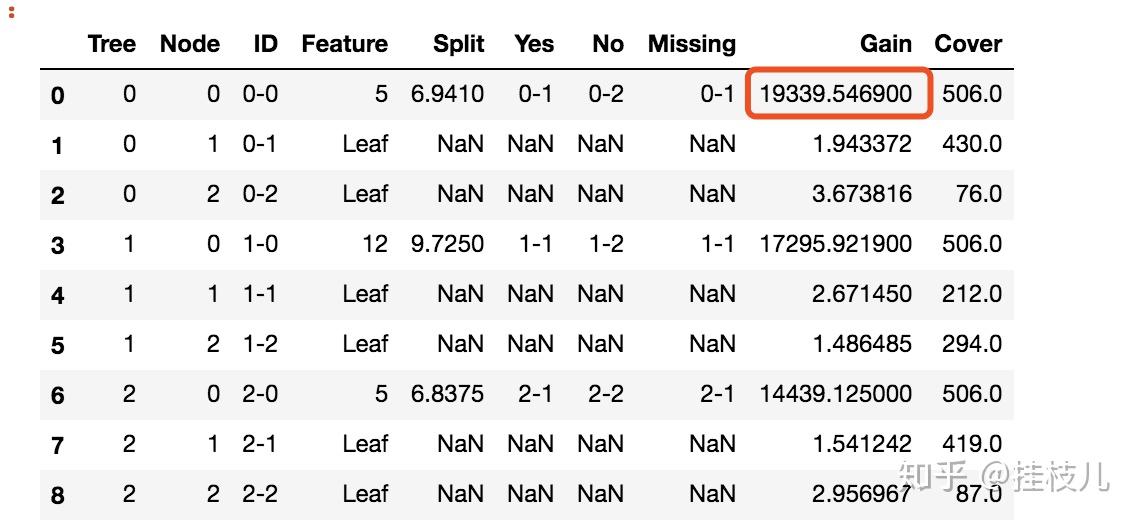This screenshot has width=1138, height=522.
Task: Click the Feature cell with value 12
Action: [x=374, y=244]
